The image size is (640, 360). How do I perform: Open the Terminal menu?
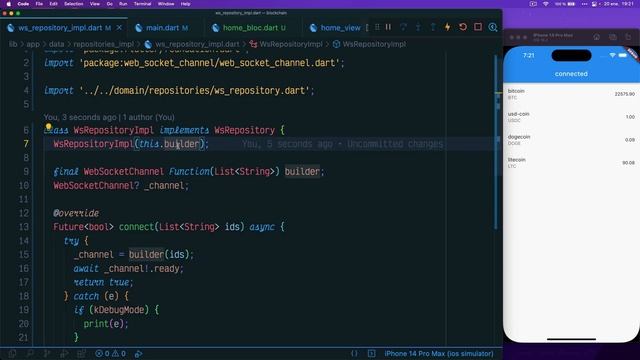(142, 4)
